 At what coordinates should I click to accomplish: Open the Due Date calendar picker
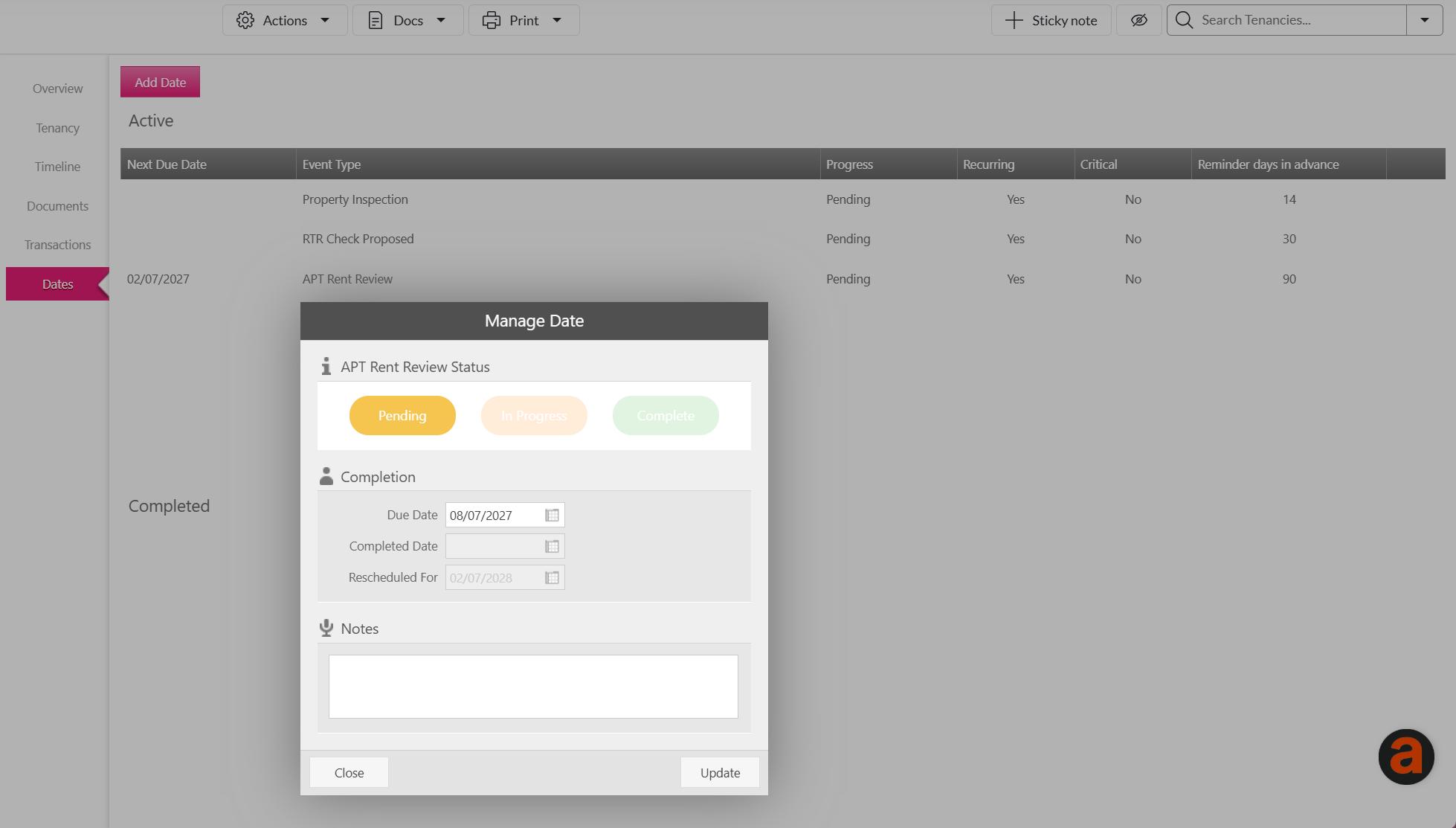coord(552,515)
